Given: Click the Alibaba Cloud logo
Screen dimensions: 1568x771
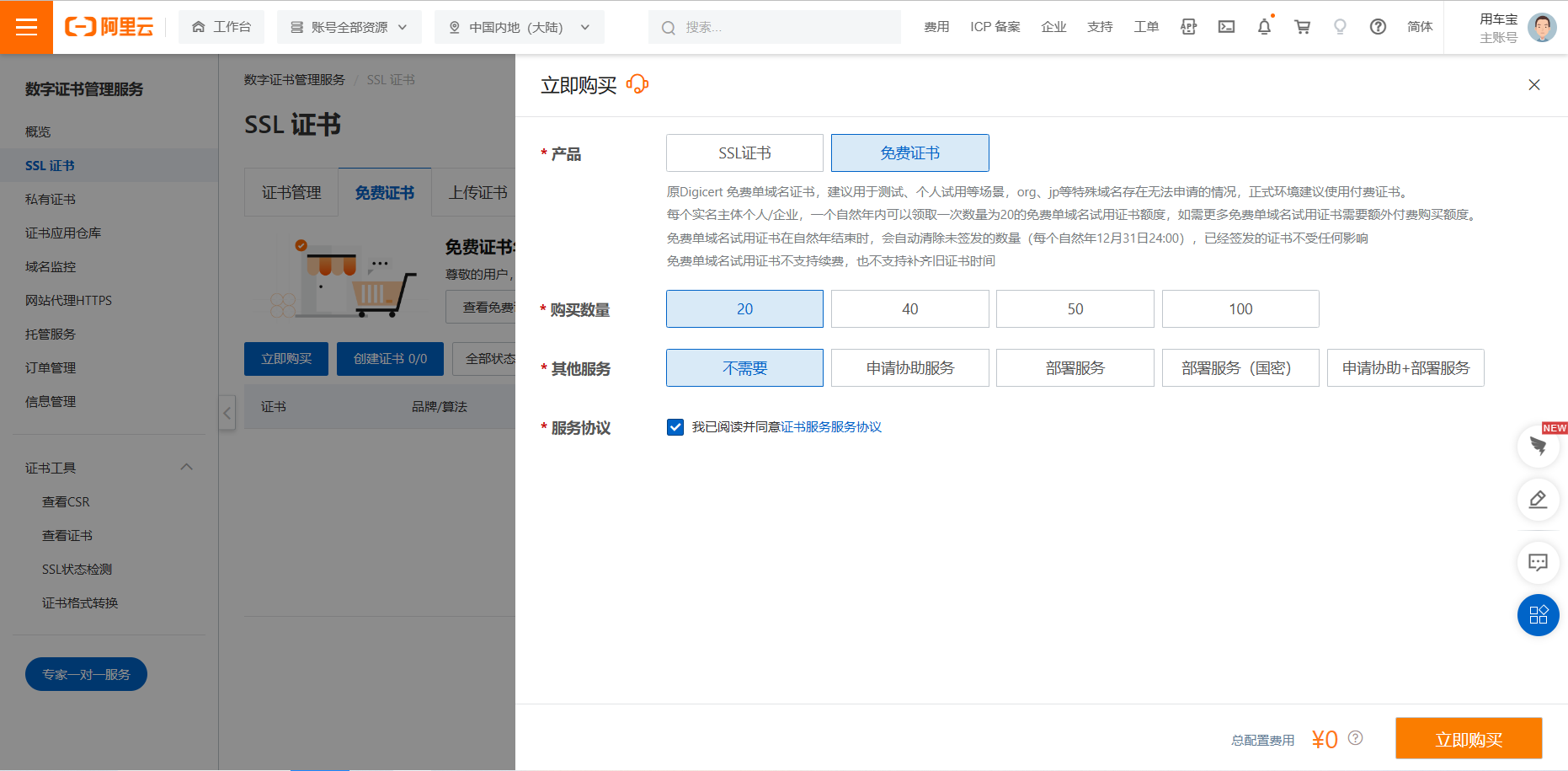Looking at the screenshot, I should tap(109, 27).
